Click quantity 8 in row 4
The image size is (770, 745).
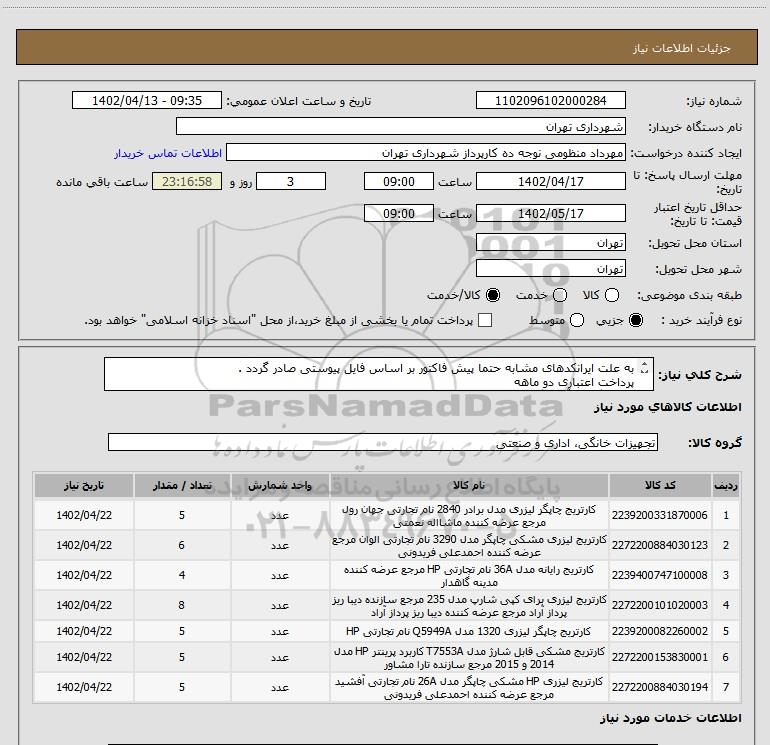pyautogui.click(x=182, y=605)
